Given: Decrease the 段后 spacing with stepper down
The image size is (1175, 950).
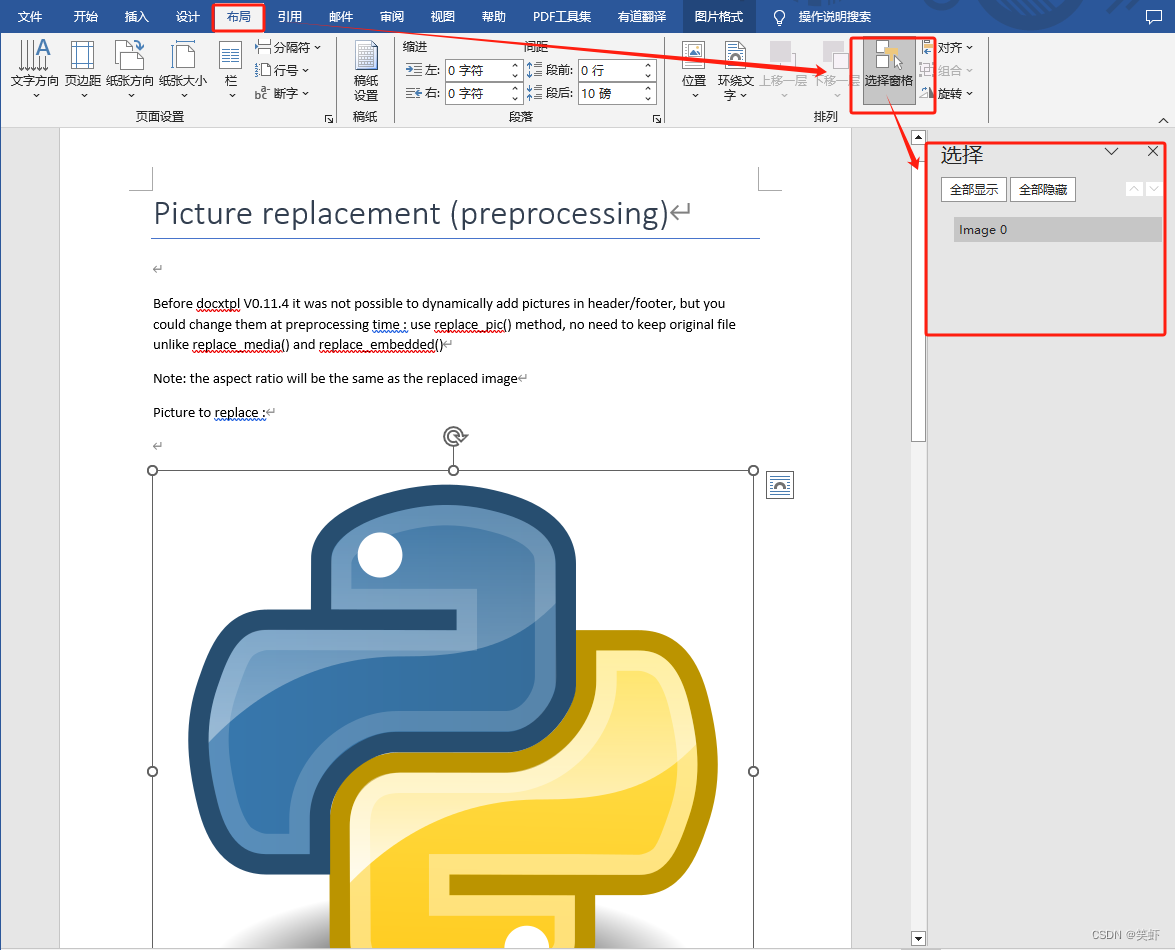Looking at the screenshot, I should 649,98.
